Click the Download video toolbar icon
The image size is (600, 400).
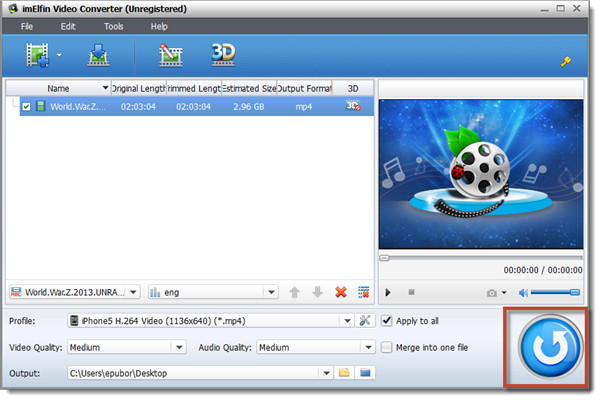point(98,55)
